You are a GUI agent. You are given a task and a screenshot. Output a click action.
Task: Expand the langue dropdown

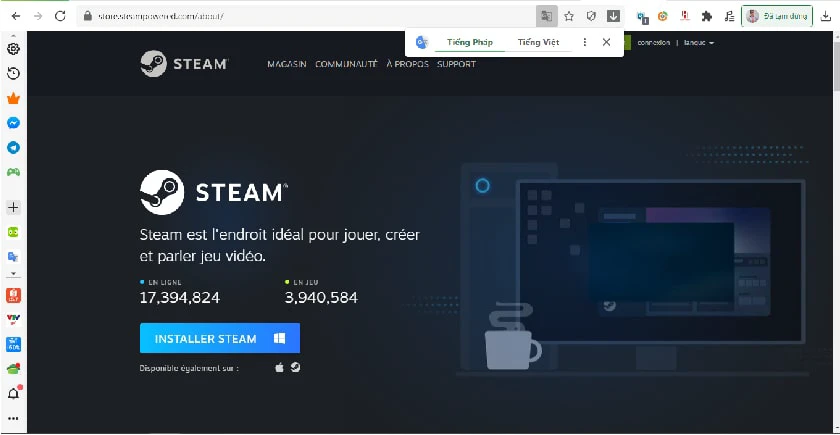click(x=699, y=43)
